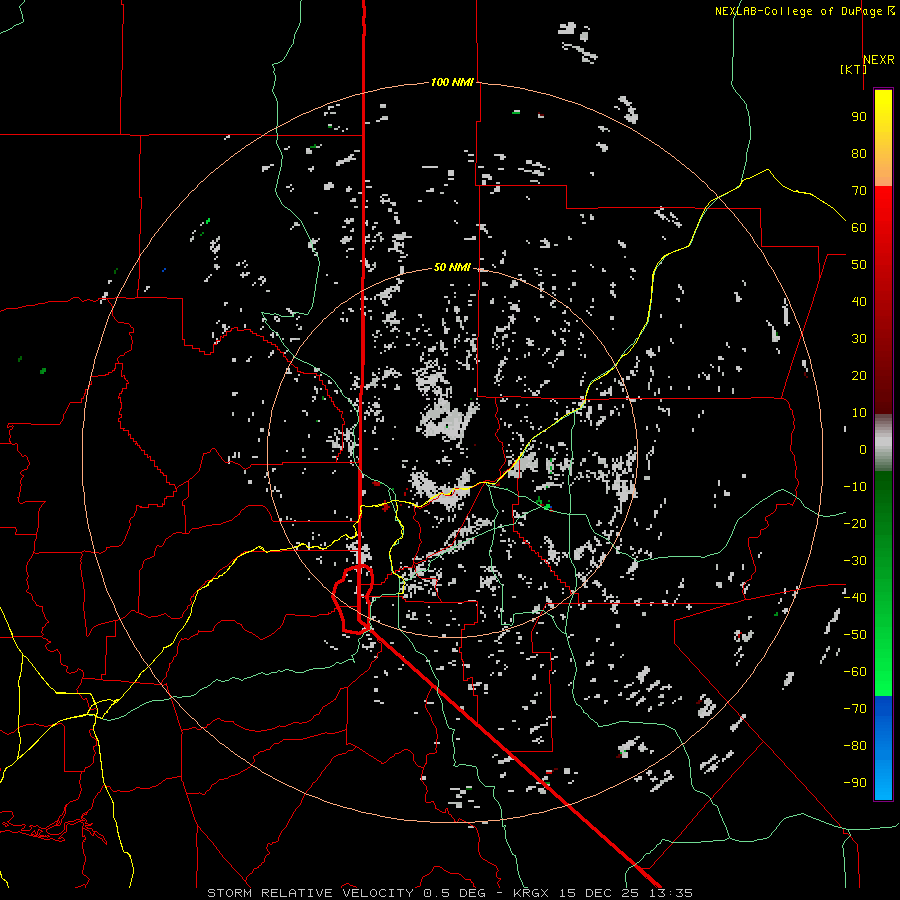The height and width of the screenshot is (900, 900).
Task: Click the -30 value on velocity scale
Action: click(x=855, y=561)
